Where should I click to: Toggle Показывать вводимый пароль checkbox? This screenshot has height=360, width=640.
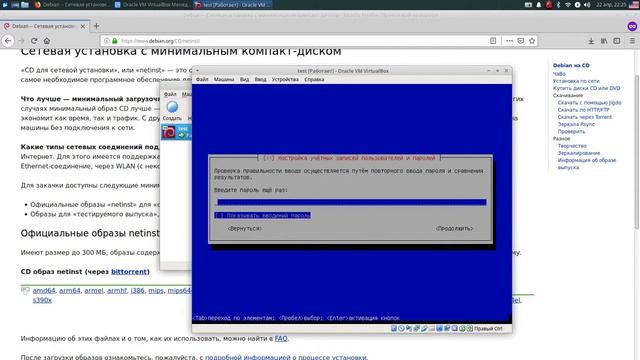(262, 215)
